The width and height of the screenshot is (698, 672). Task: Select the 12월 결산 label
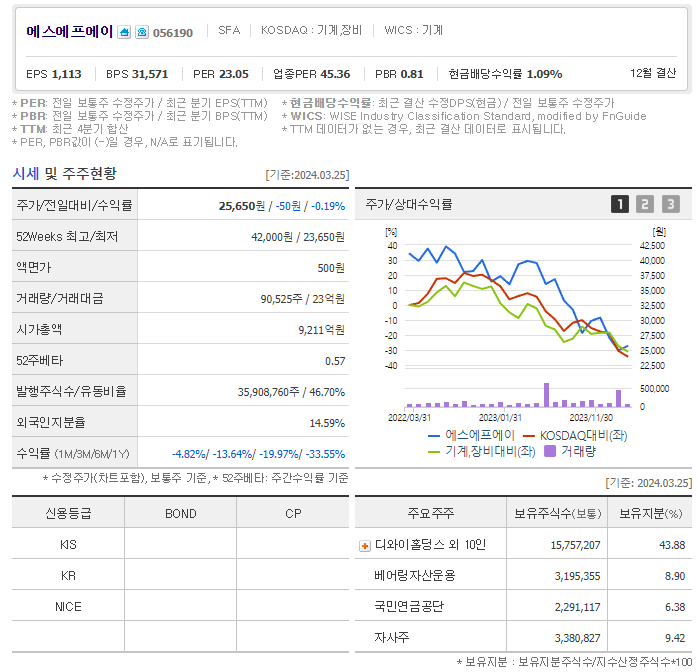click(653, 73)
